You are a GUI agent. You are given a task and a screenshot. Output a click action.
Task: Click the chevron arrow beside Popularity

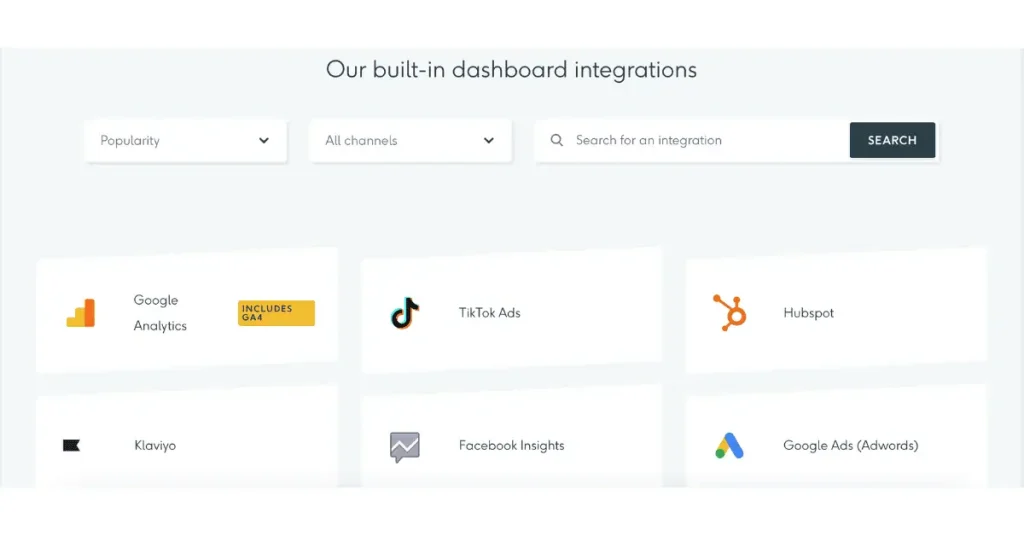(264, 141)
